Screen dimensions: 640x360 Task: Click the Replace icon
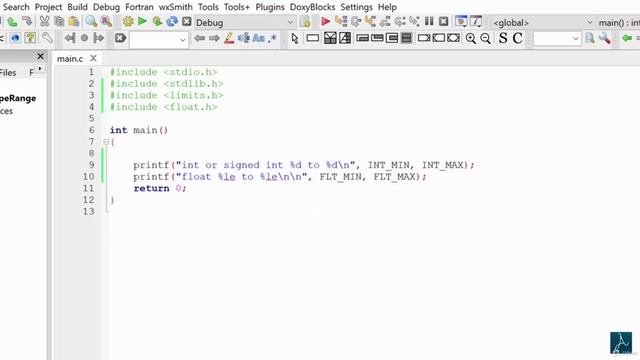(106, 22)
